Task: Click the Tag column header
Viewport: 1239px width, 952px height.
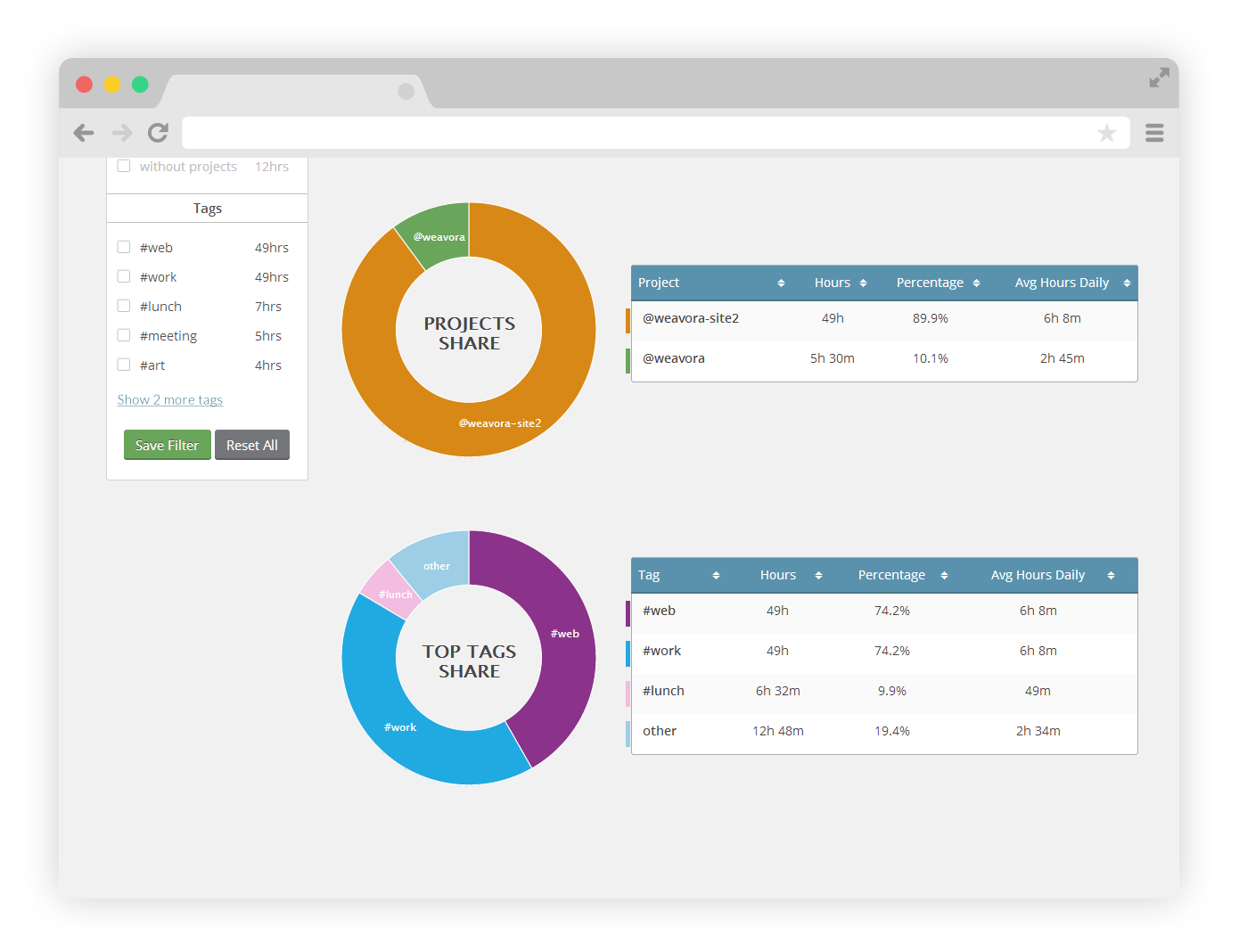Action: click(677, 575)
